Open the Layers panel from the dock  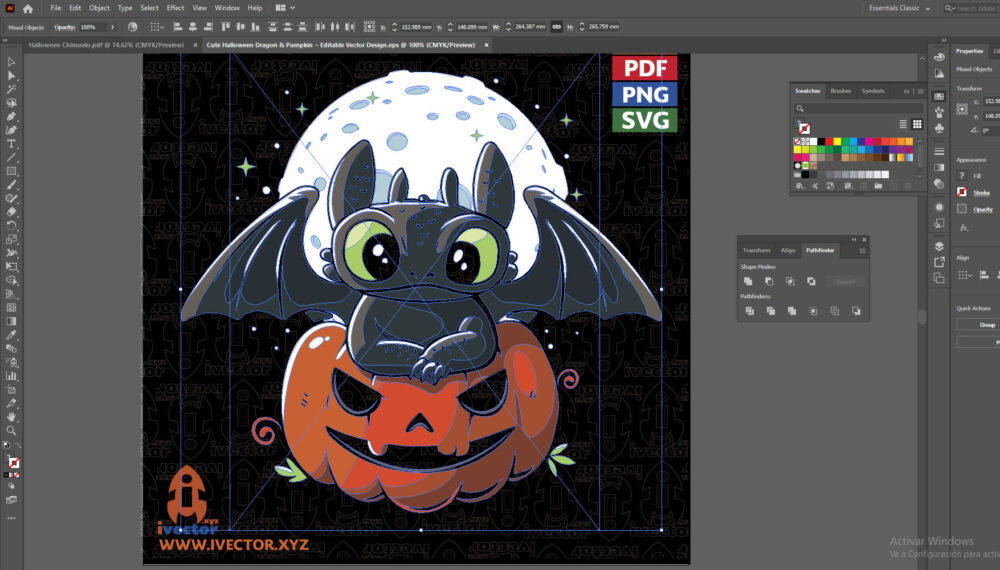939,246
